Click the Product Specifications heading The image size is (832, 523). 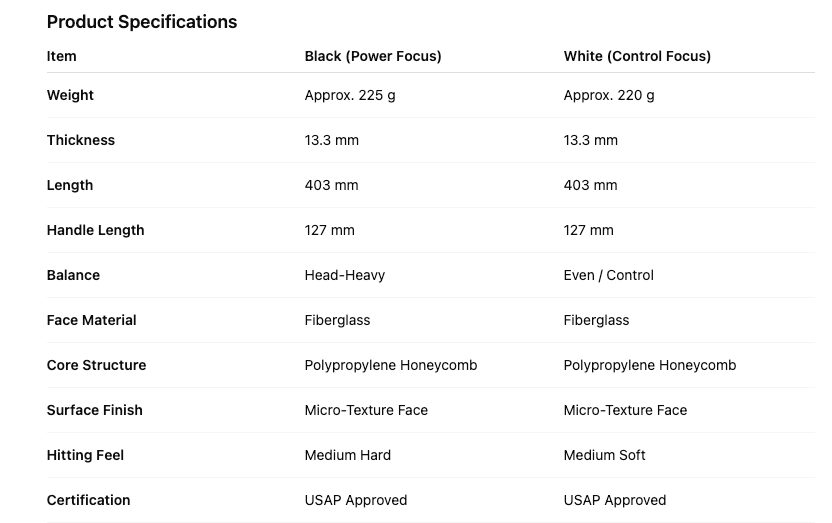pos(142,22)
